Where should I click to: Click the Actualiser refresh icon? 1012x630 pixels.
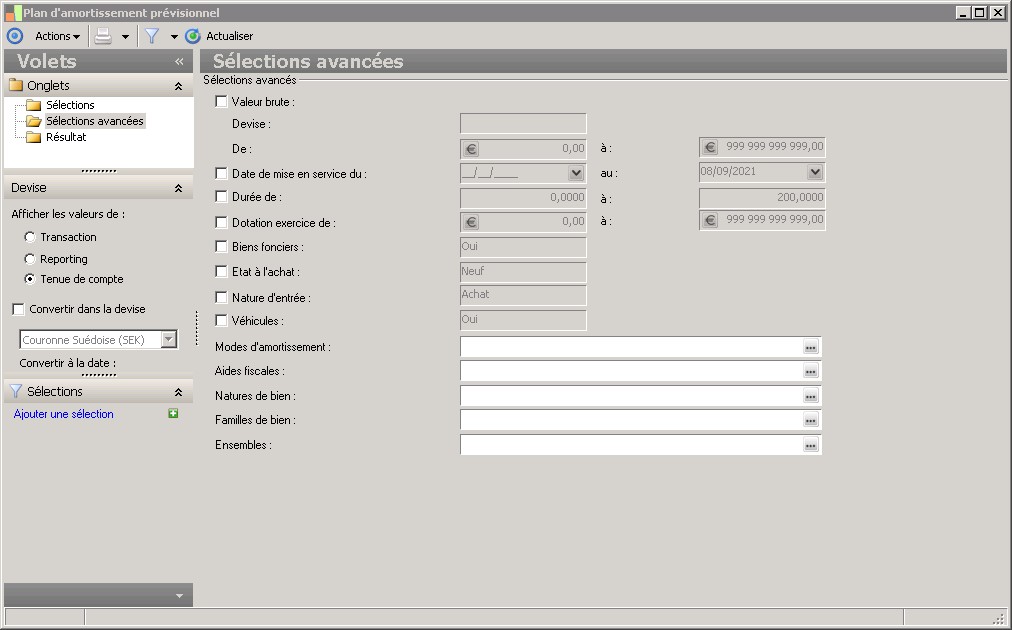(192, 36)
